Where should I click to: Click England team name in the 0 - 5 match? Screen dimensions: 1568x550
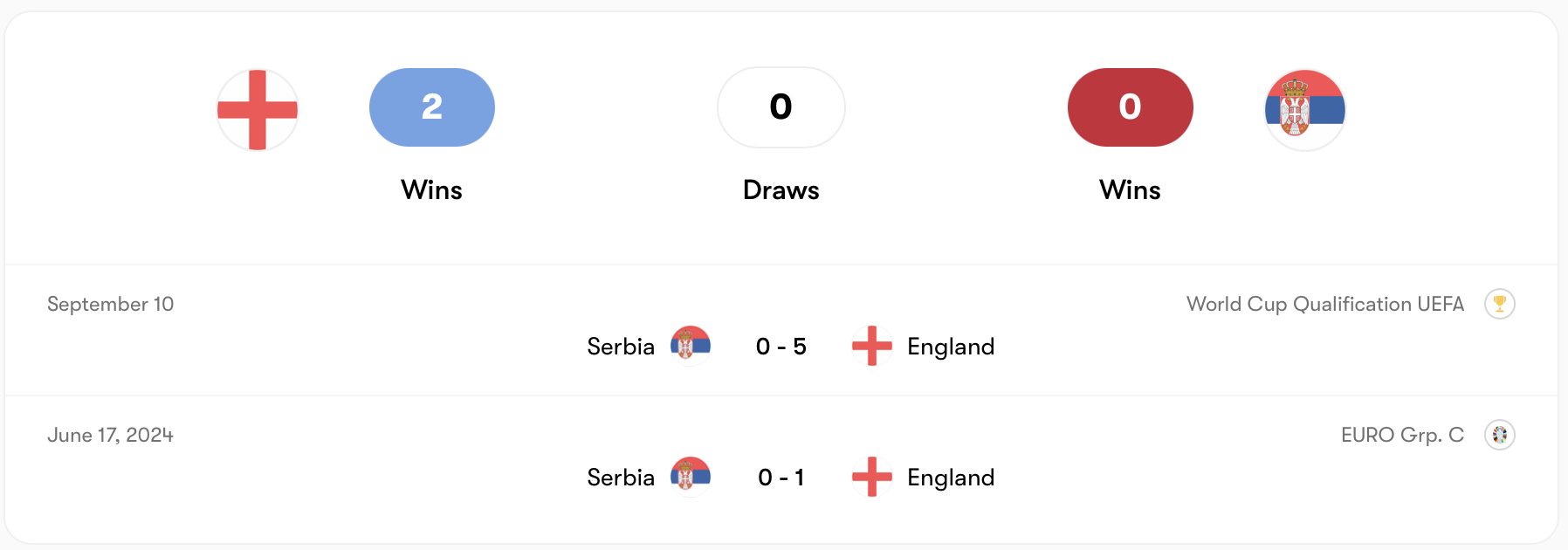pyautogui.click(x=951, y=347)
